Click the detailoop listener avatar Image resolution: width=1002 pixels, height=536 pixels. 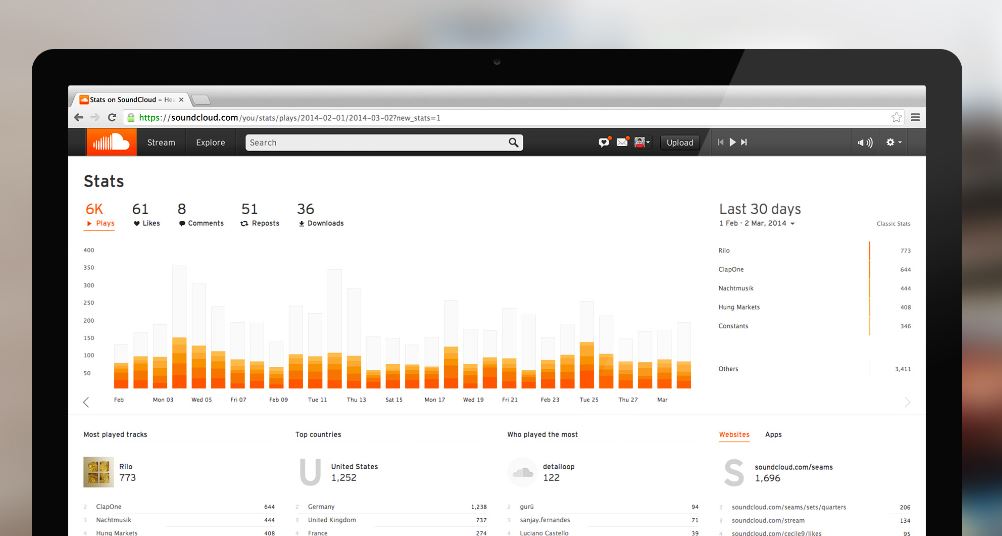click(x=523, y=472)
